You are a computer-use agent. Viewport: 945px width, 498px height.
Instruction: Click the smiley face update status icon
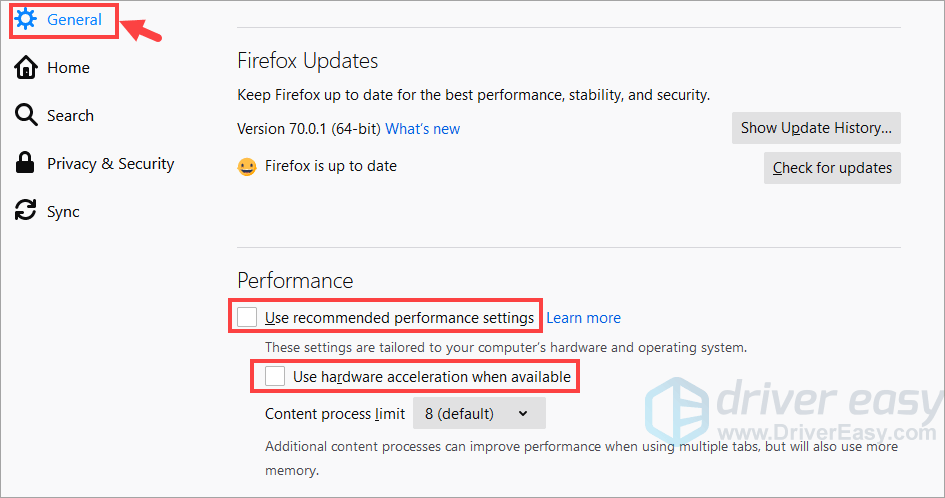click(x=247, y=167)
